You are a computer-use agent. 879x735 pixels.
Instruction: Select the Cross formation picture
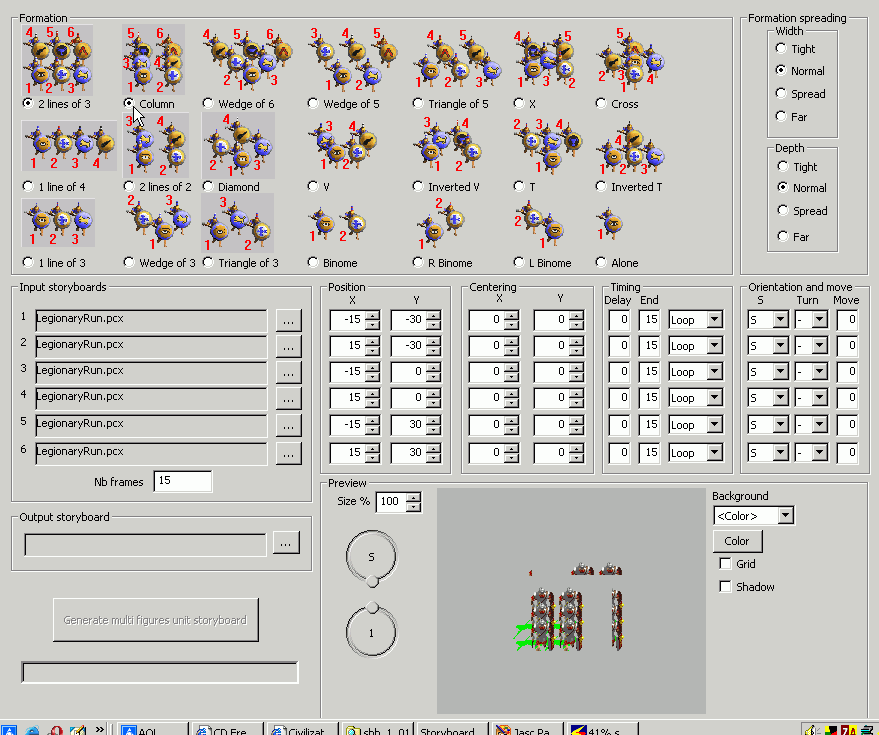coord(631,59)
